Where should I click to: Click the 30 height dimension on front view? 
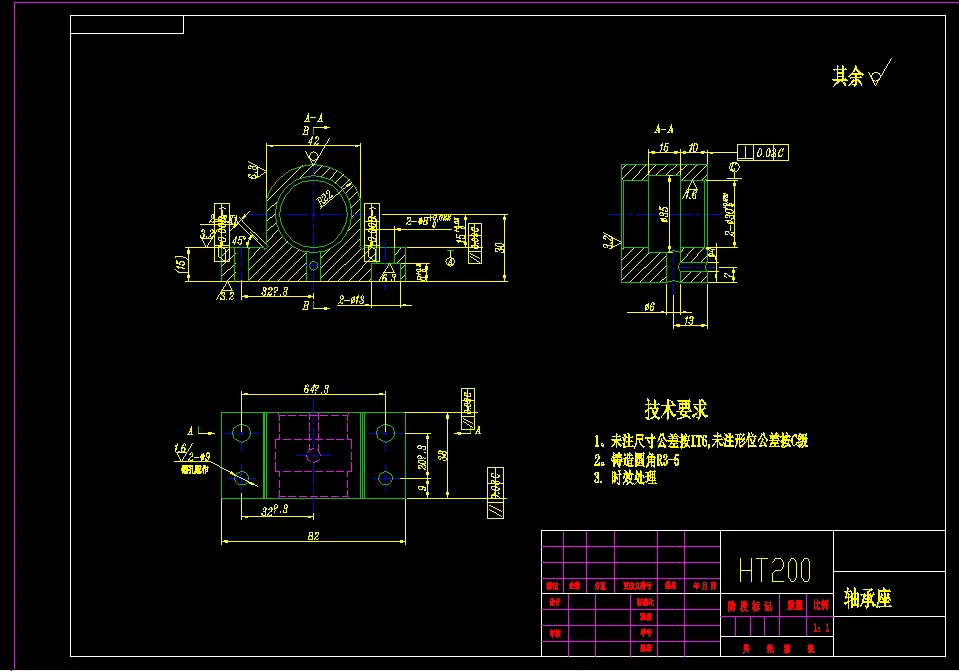pyautogui.click(x=500, y=248)
